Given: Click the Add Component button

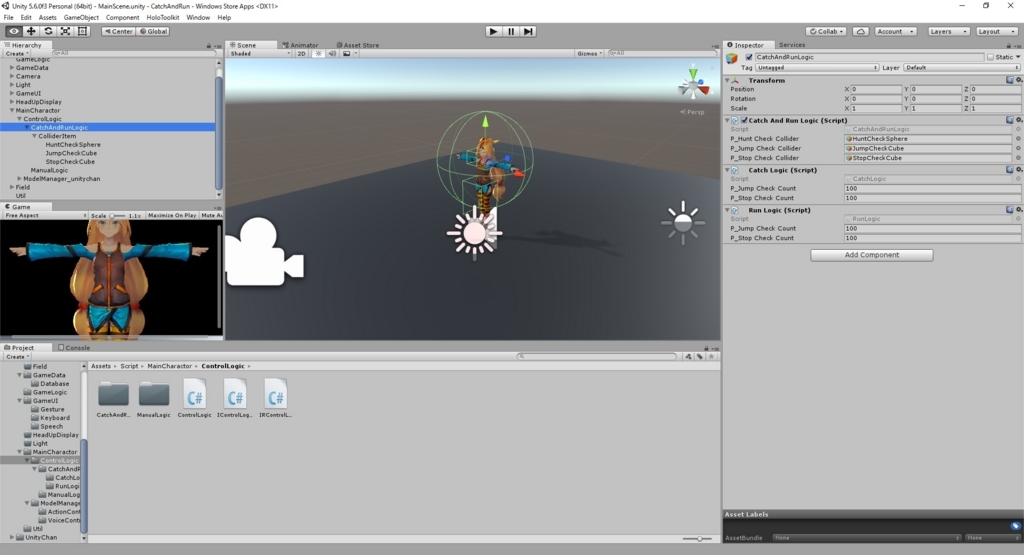Looking at the screenshot, I should (871, 255).
